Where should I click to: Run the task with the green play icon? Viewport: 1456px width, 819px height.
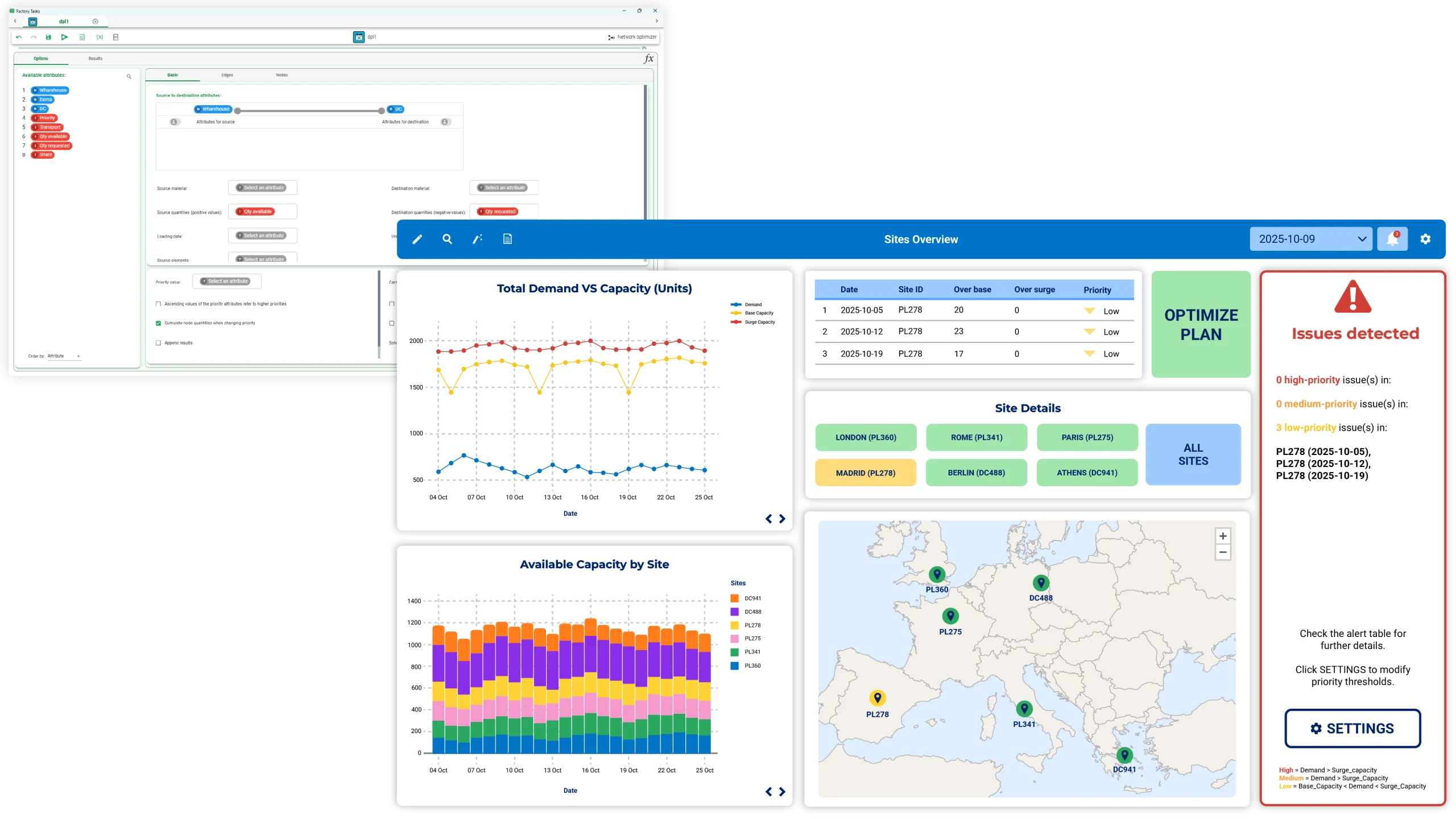click(x=65, y=37)
